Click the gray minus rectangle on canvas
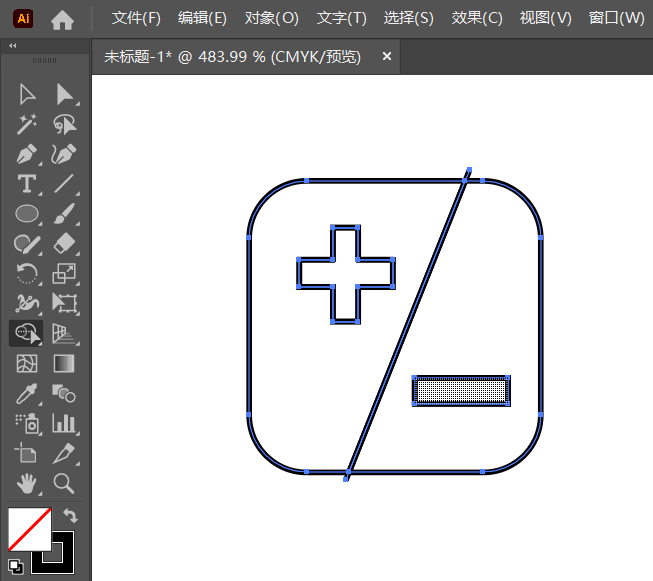The image size is (653, 581). tap(461, 391)
